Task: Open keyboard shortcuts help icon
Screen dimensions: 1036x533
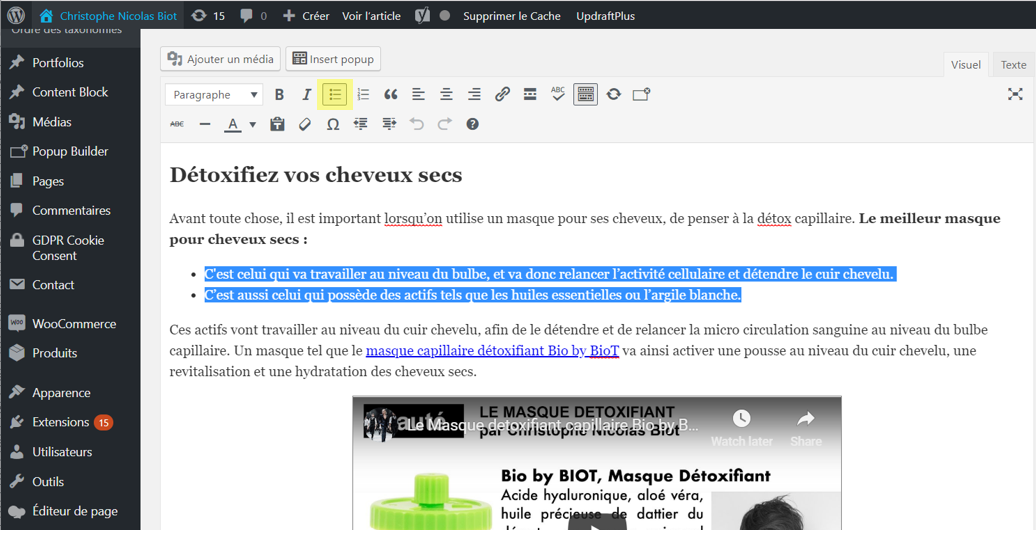Action: pyautogui.click(x=472, y=124)
